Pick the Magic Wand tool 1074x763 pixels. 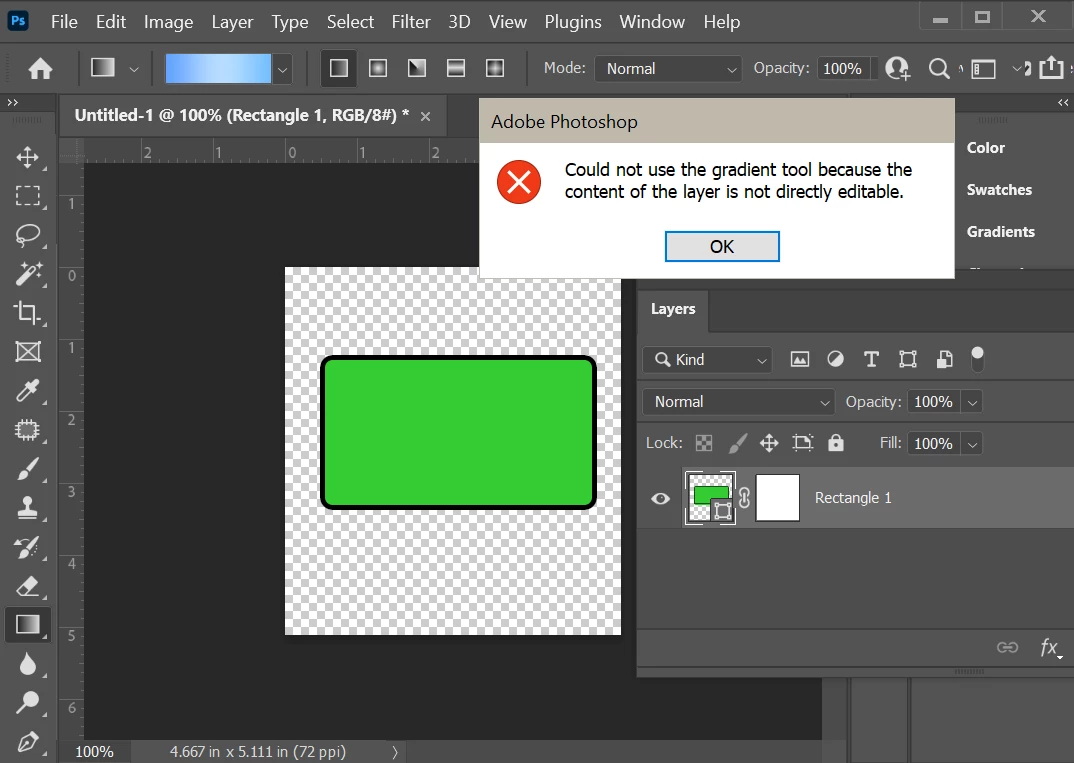[x=27, y=274]
